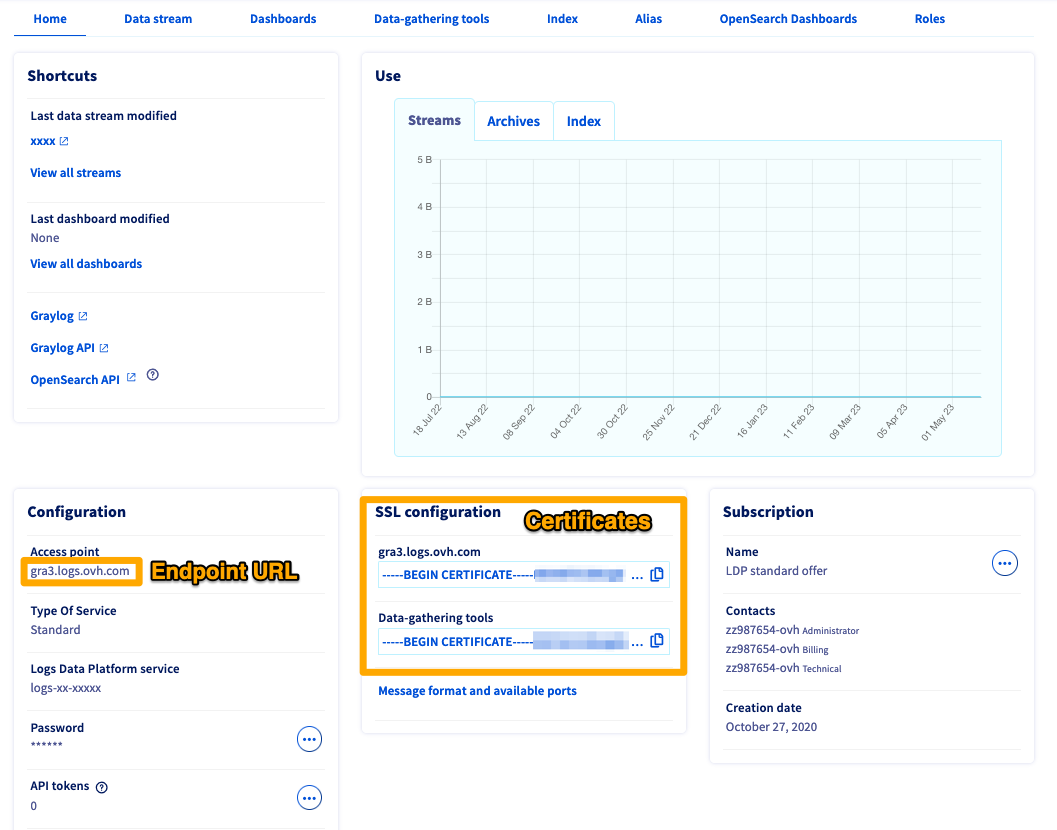Open the Password actions ellipsis menu

tap(309, 738)
